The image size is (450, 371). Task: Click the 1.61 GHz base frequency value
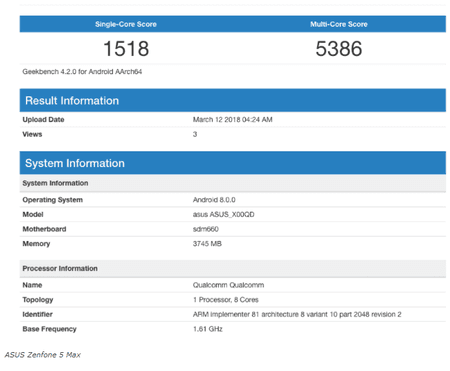coord(208,329)
